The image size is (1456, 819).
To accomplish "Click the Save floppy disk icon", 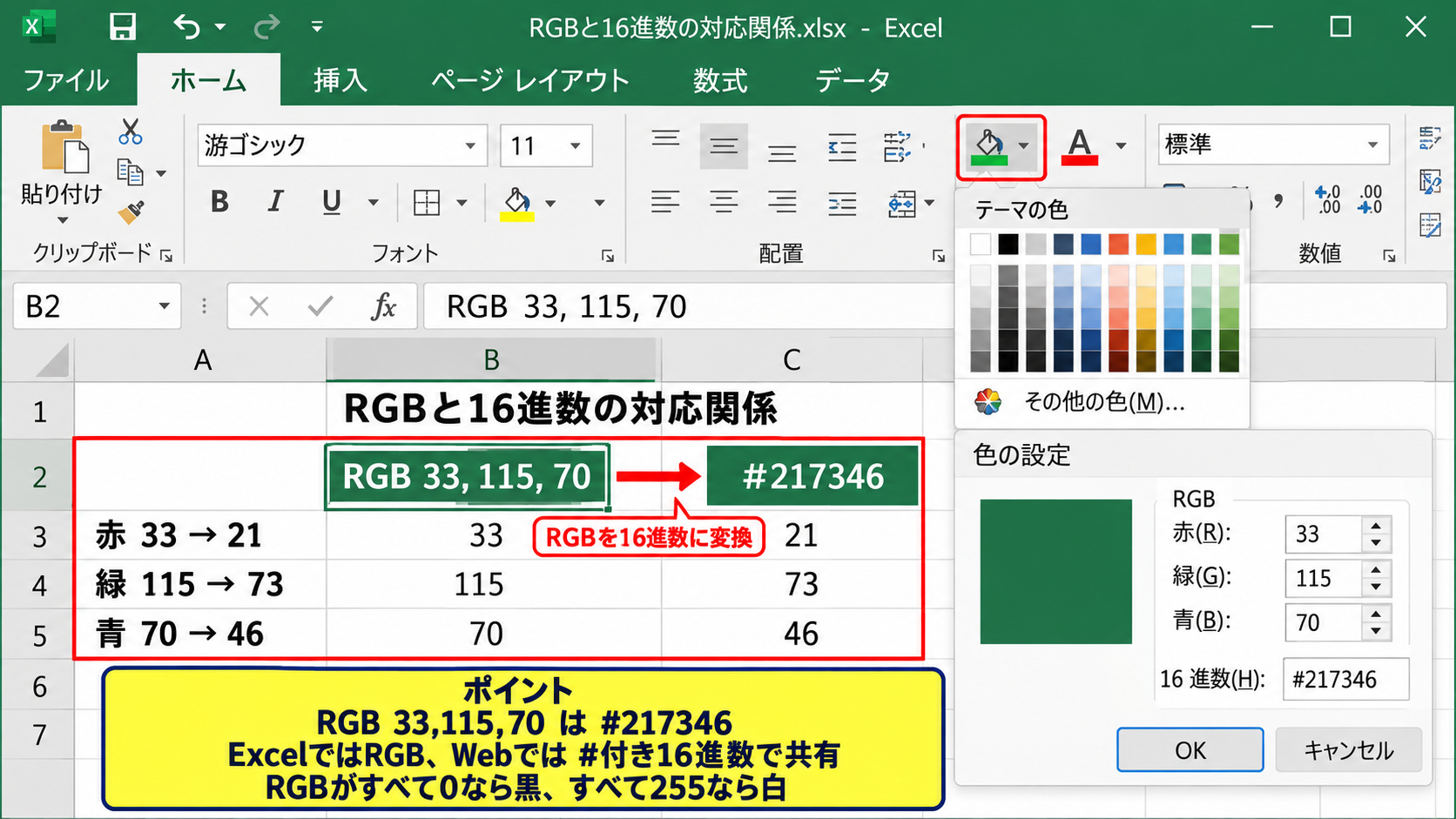I will pos(123,27).
